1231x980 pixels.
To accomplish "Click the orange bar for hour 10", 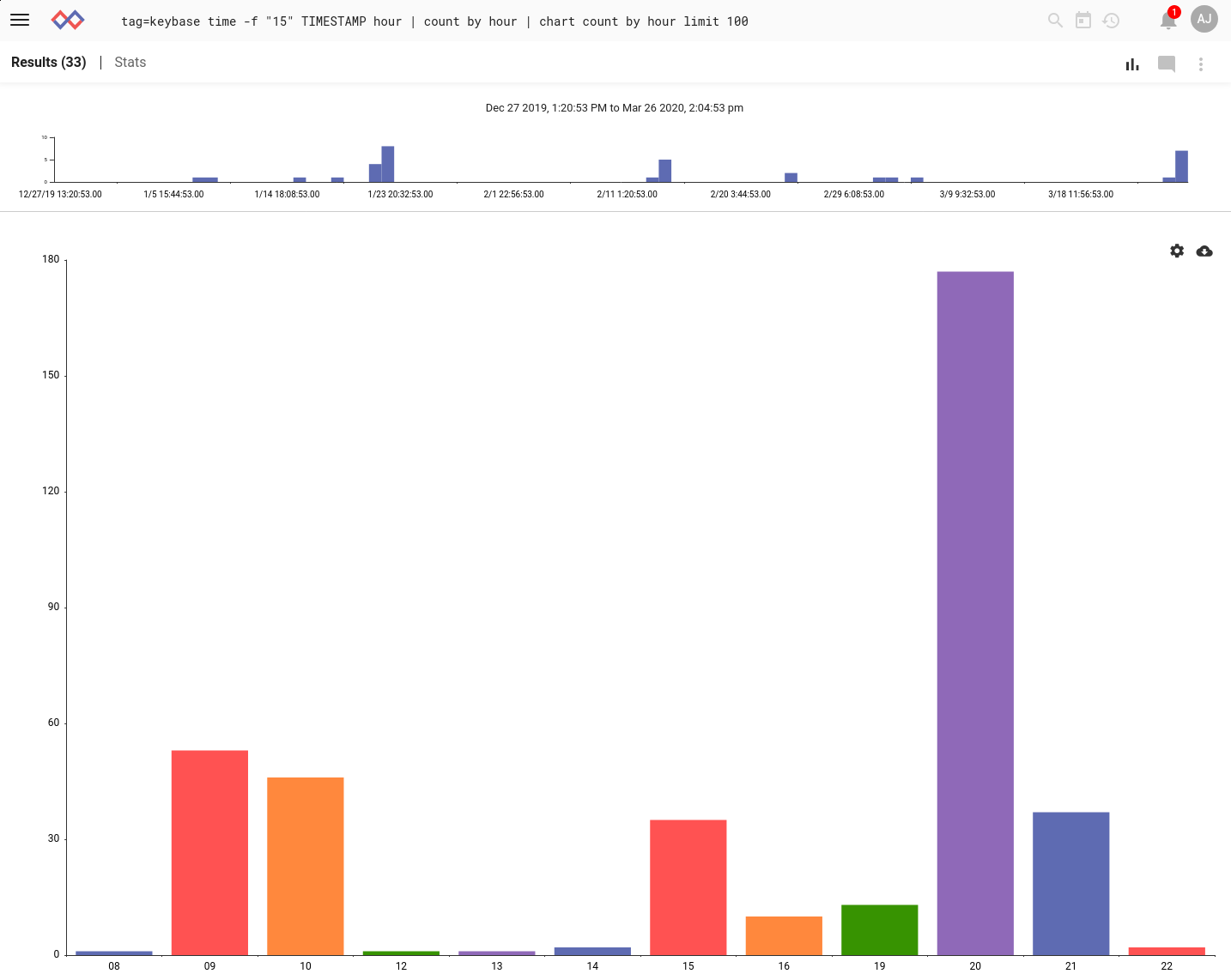I will [306, 866].
